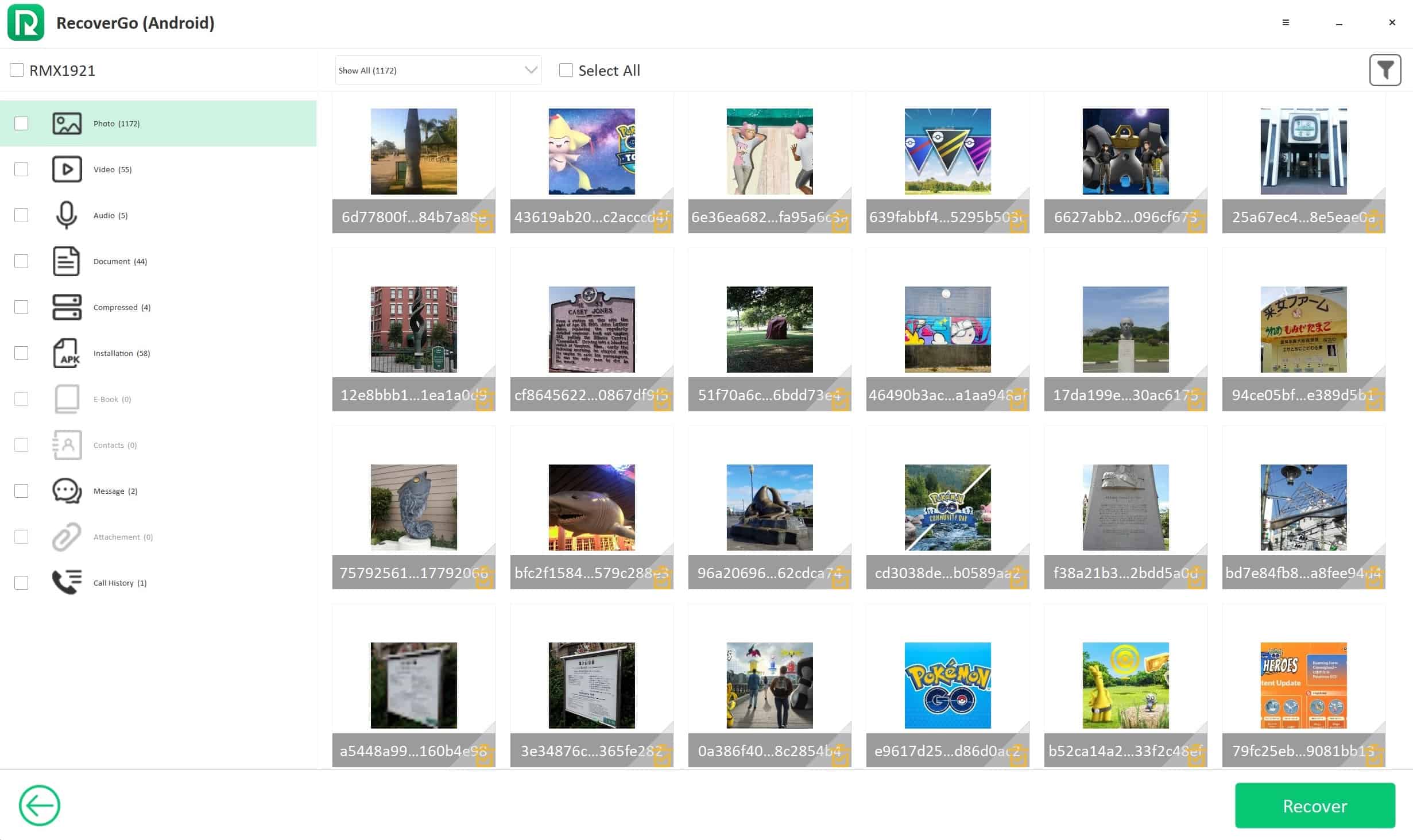Click the green back arrow icon
This screenshot has height=840, width=1413.
click(x=39, y=805)
